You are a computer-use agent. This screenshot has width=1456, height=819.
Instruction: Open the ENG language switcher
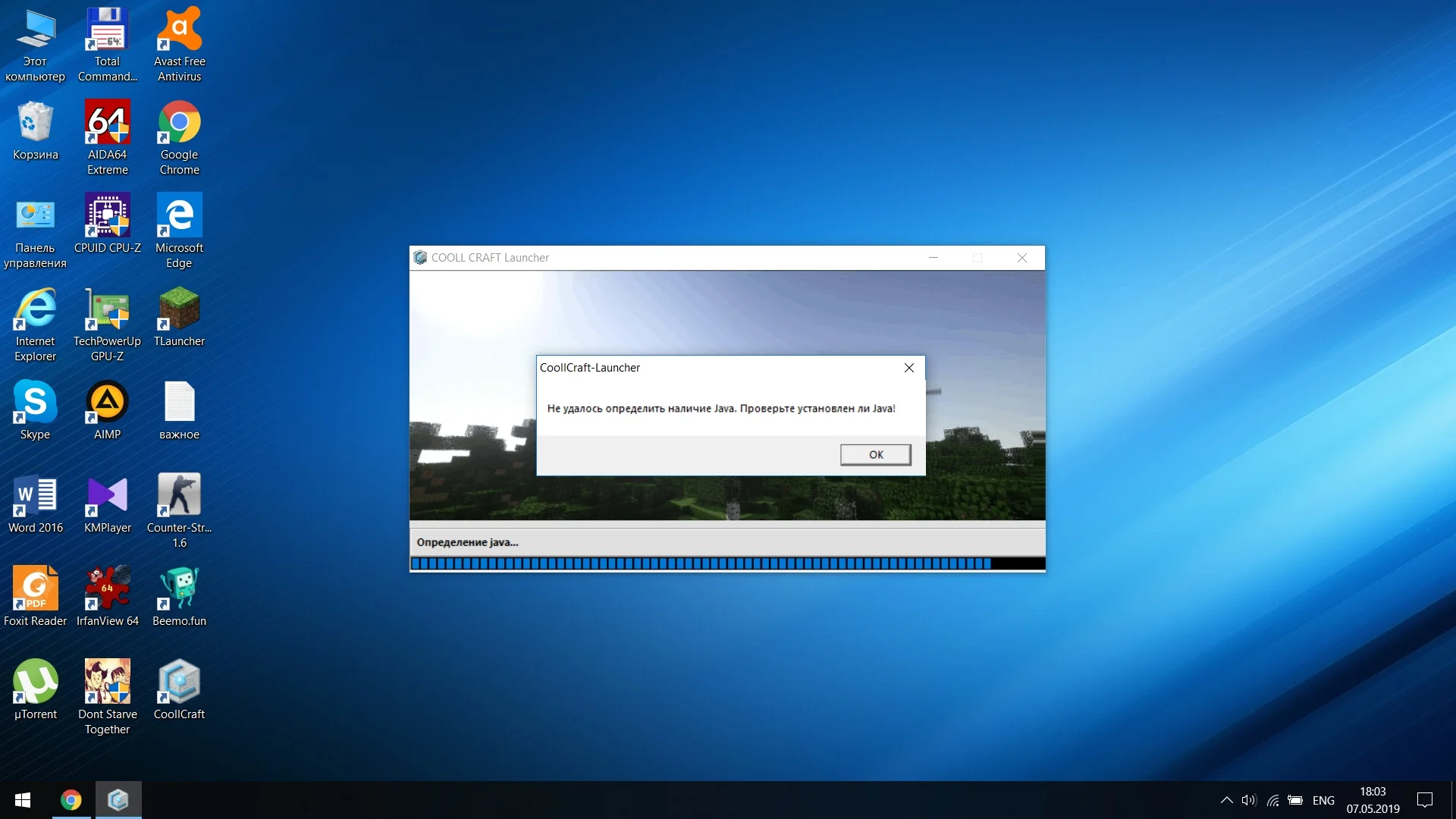coord(1323,800)
